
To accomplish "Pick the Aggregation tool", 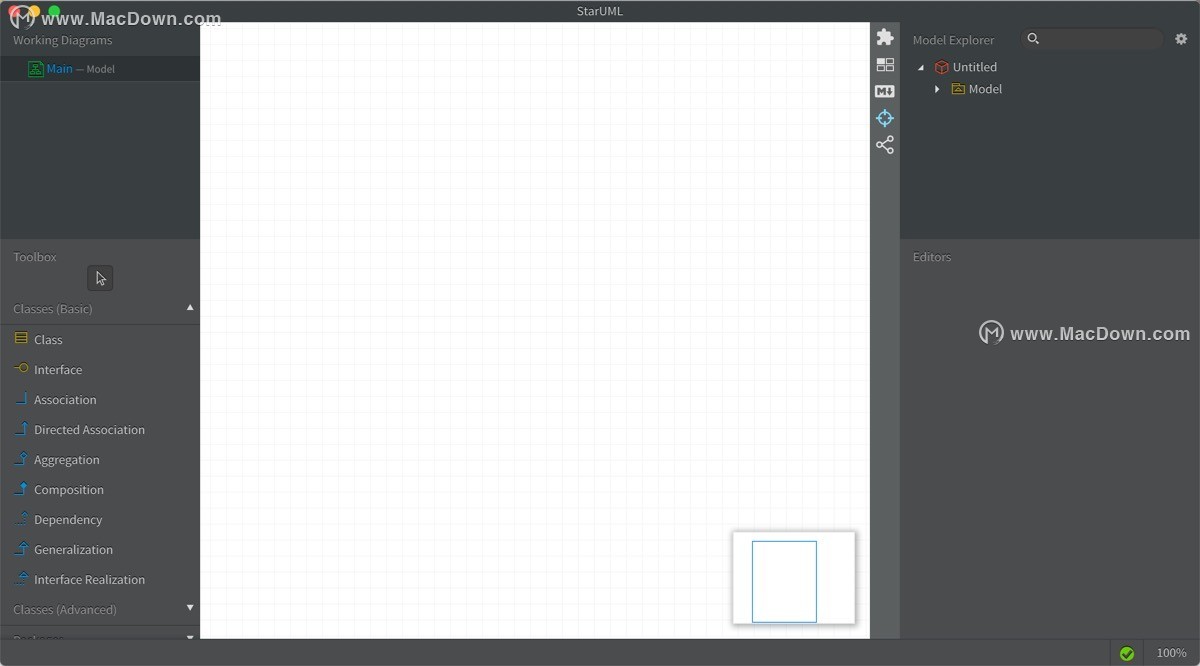I will [x=100, y=460].
